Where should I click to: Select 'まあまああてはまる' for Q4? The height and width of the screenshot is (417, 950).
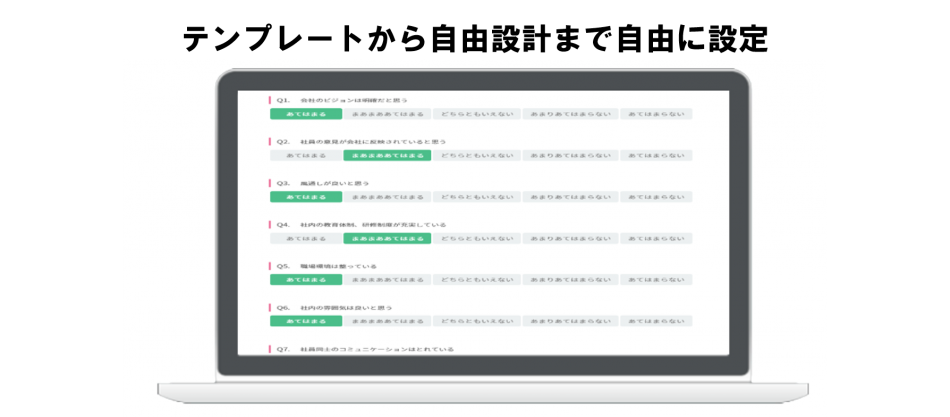click(386, 239)
